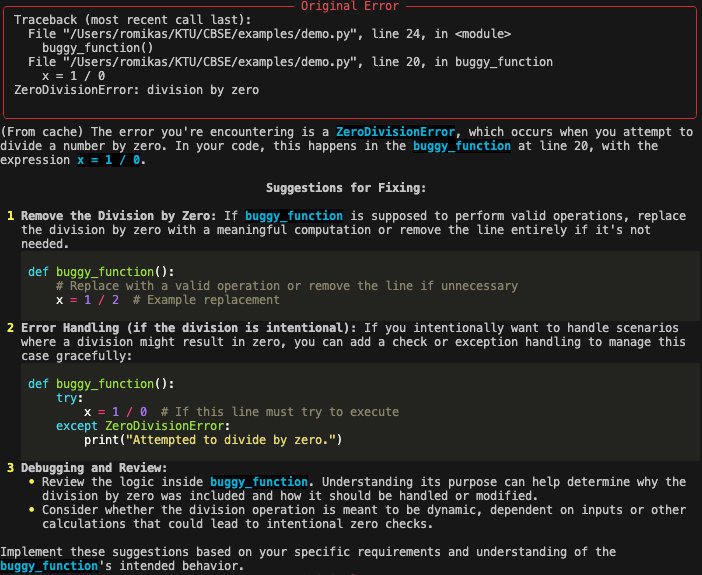Image resolution: width=702 pixels, height=575 pixels.
Task: Click "# If this line must try to execute" comment
Action: (x=280, y=412)
